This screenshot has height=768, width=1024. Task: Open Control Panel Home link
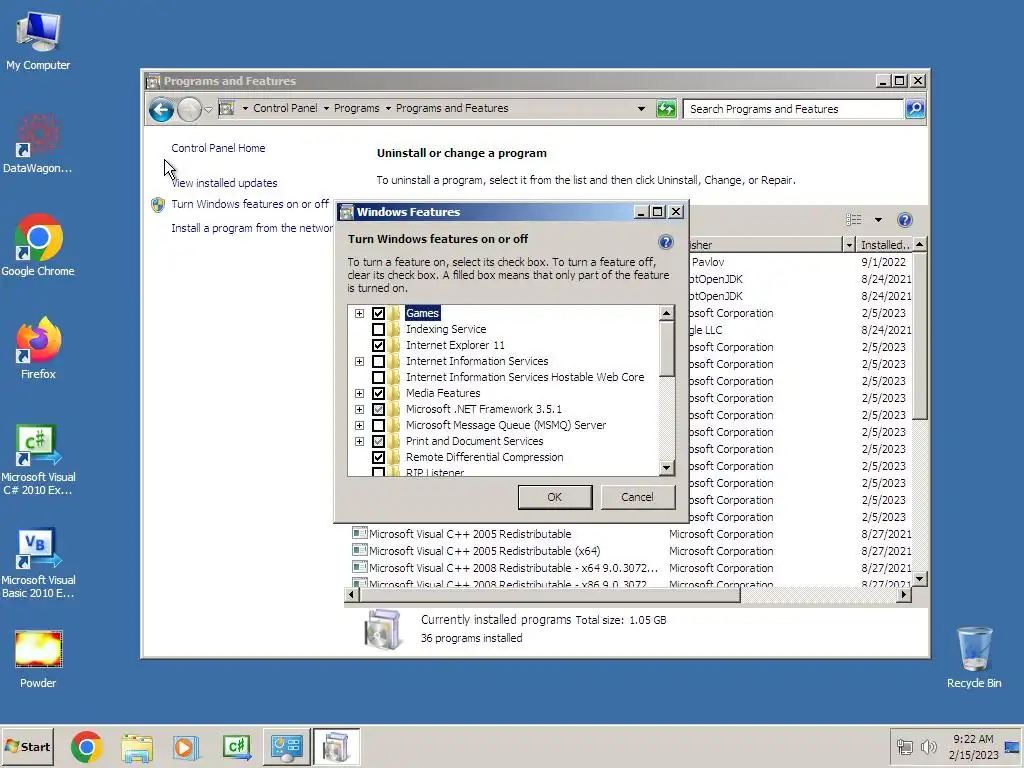(218, 148)
